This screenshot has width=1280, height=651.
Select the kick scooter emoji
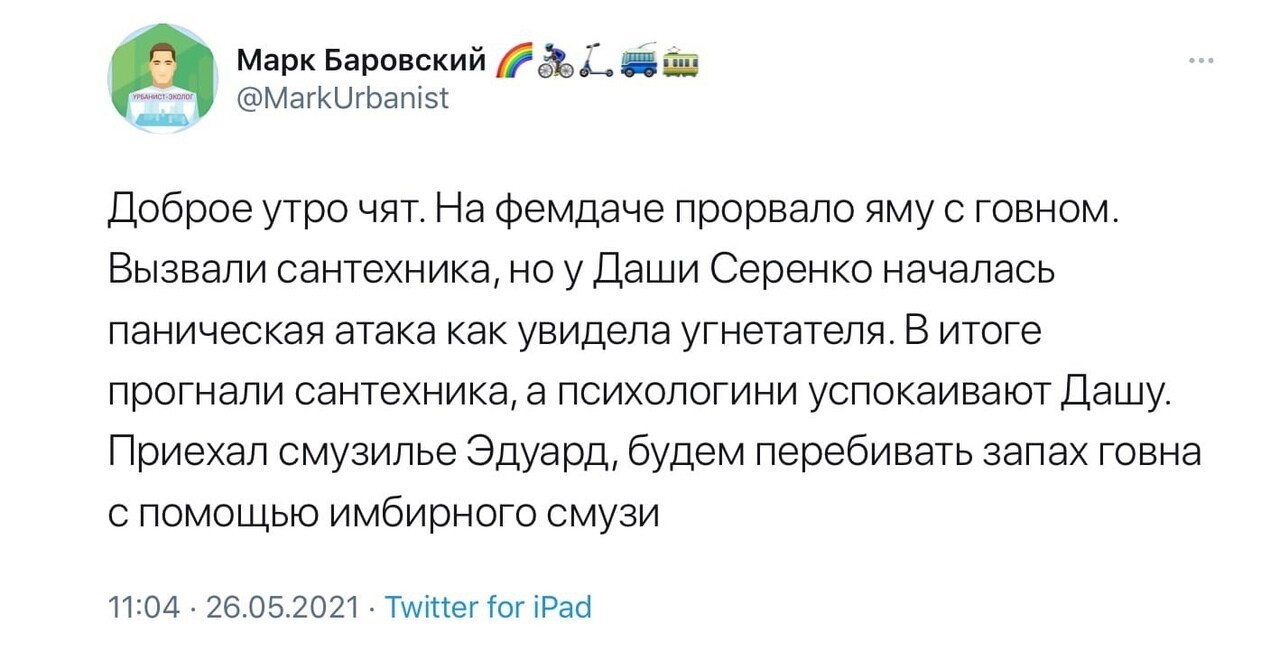[x=597, y=62]
